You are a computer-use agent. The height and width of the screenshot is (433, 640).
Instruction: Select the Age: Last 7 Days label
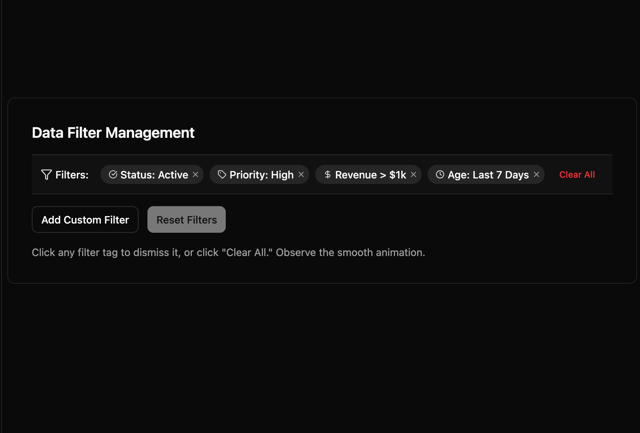click(x=488, y=175)
